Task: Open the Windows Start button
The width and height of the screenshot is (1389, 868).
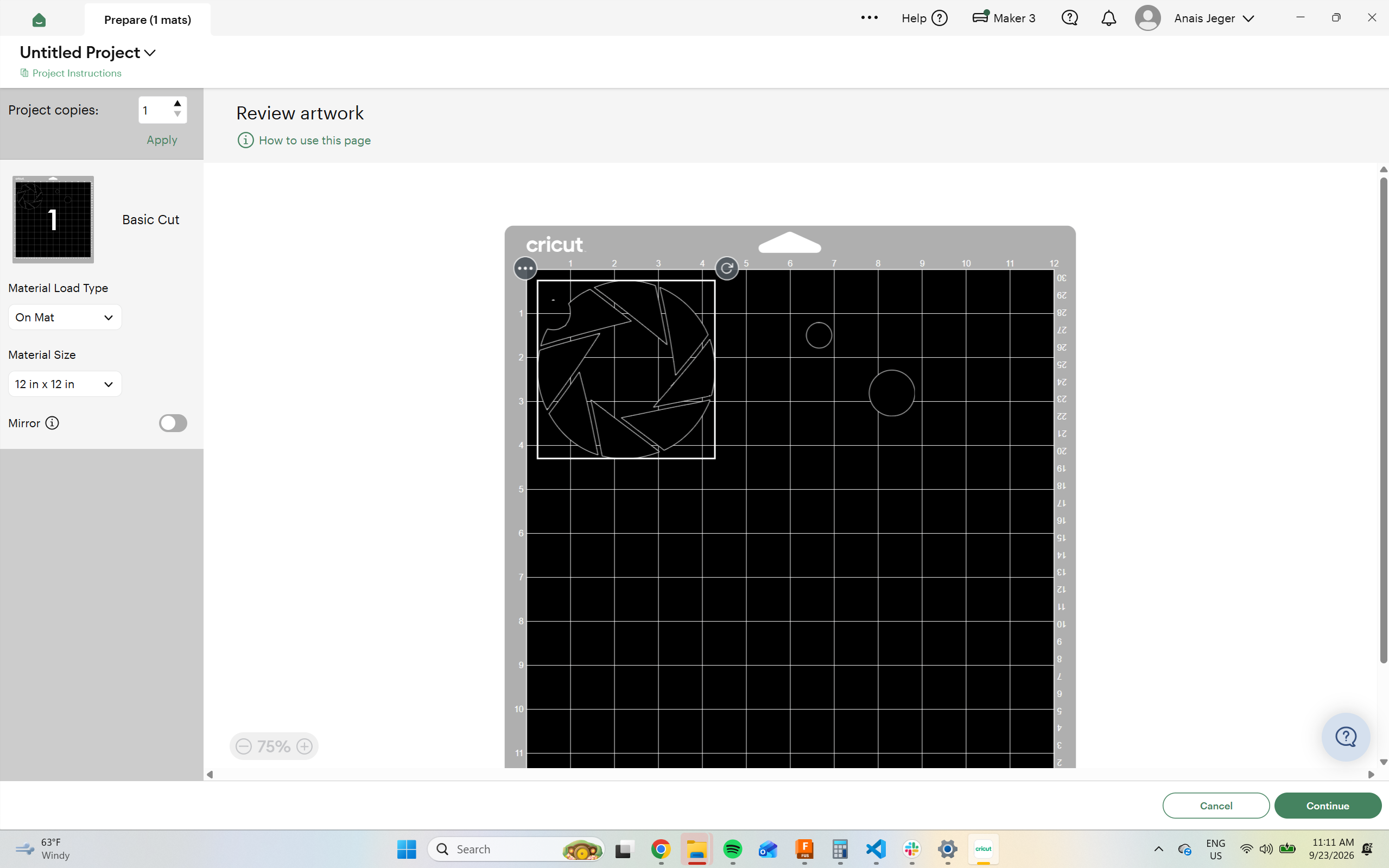Action: 407,849
